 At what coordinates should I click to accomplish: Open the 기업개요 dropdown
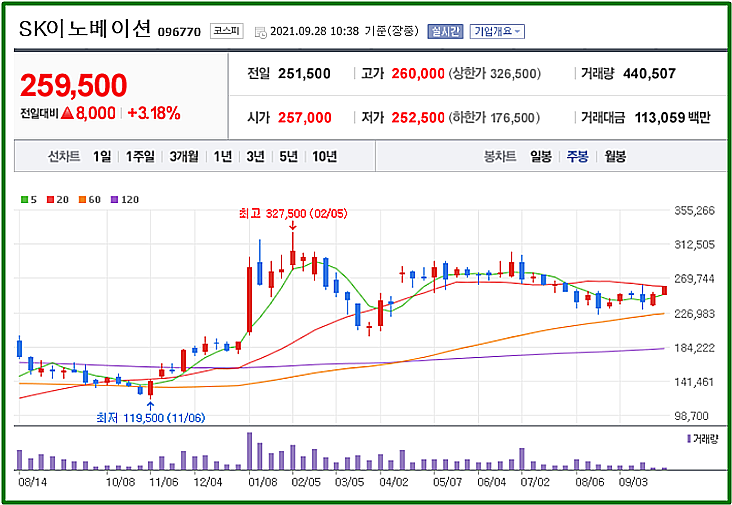497,31
